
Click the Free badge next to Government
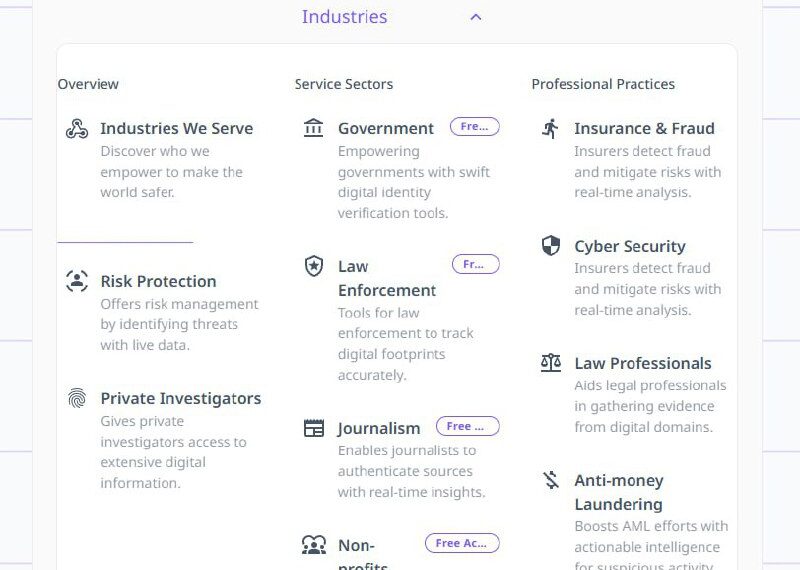point(474,127)
